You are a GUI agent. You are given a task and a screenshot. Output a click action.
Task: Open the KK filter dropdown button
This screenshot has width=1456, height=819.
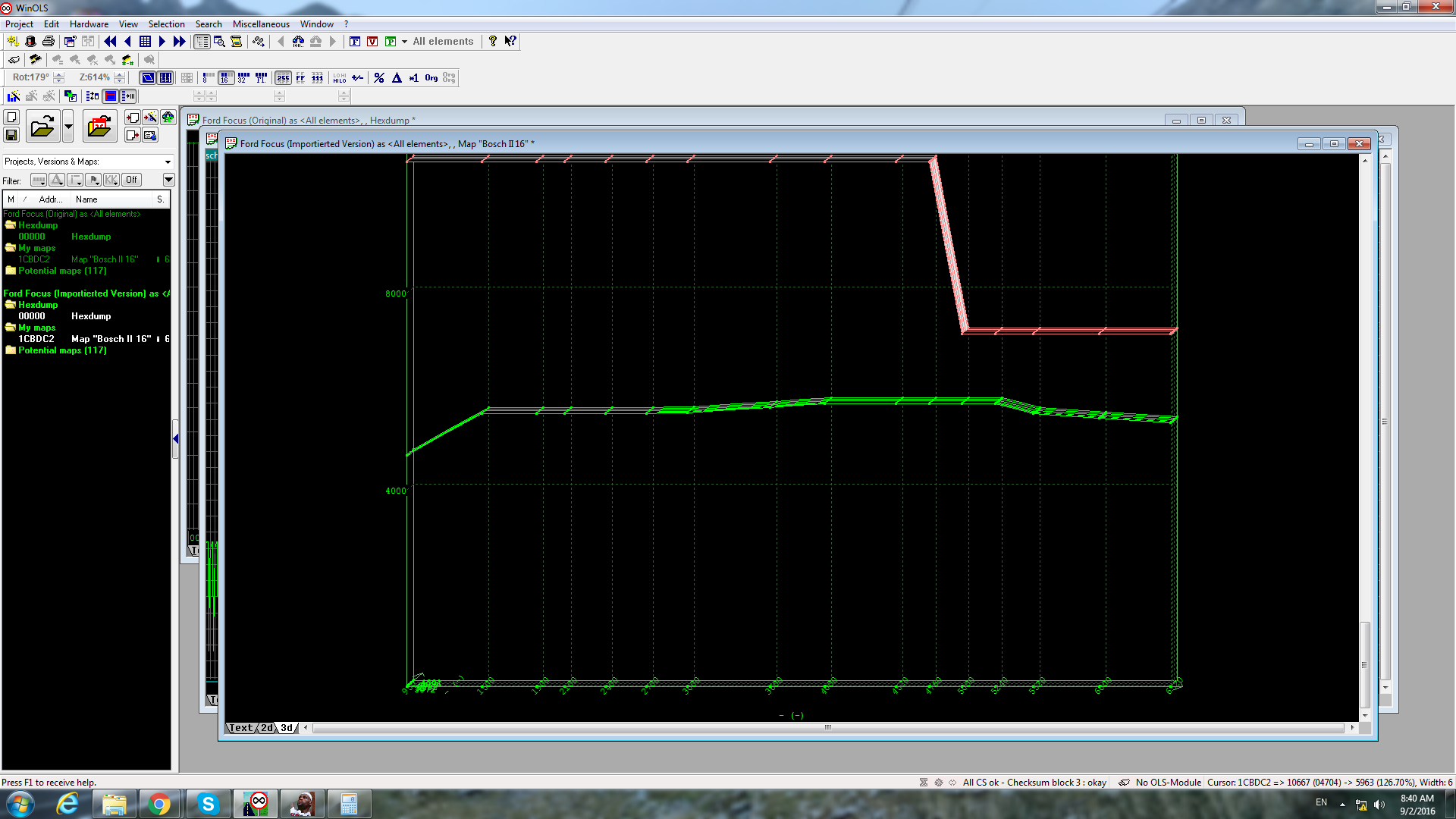pyautogui.click(x=111, y=180)
